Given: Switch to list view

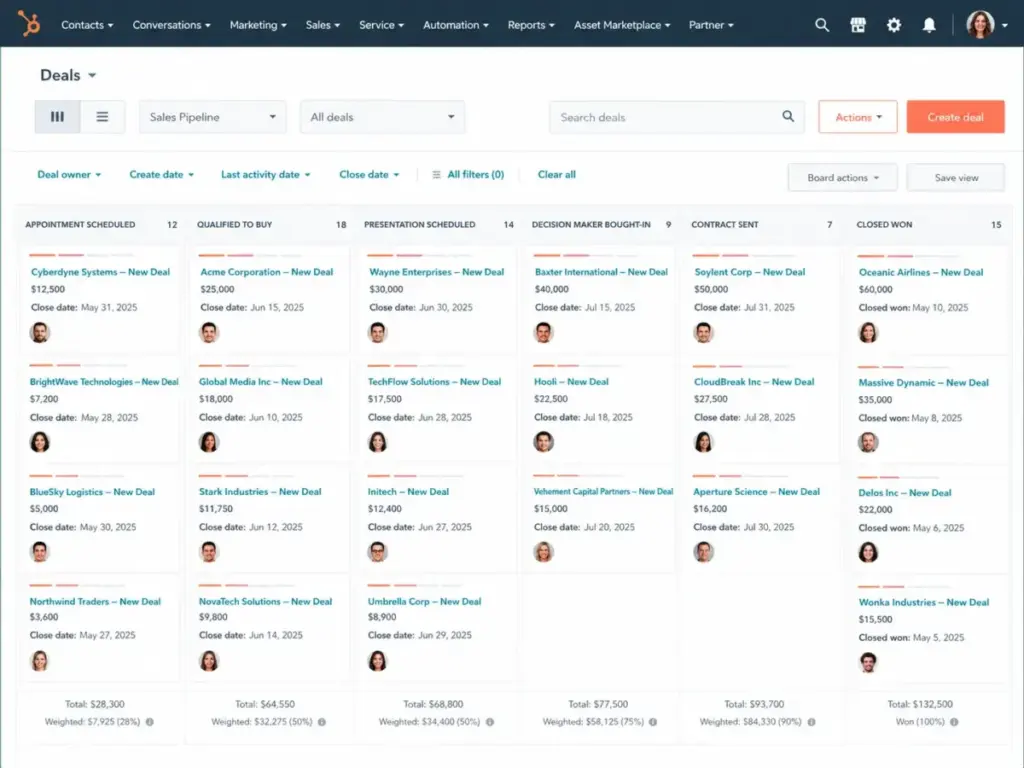Looking at the screenshot, I should click(102, 116).
